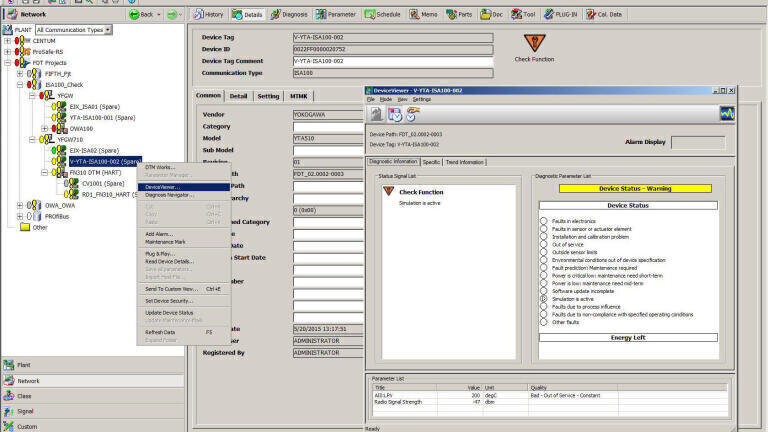Select the 'Faults in electronics' radio button
The width and height of the screenshot is (768, 432).
click(x=544, y=221)
